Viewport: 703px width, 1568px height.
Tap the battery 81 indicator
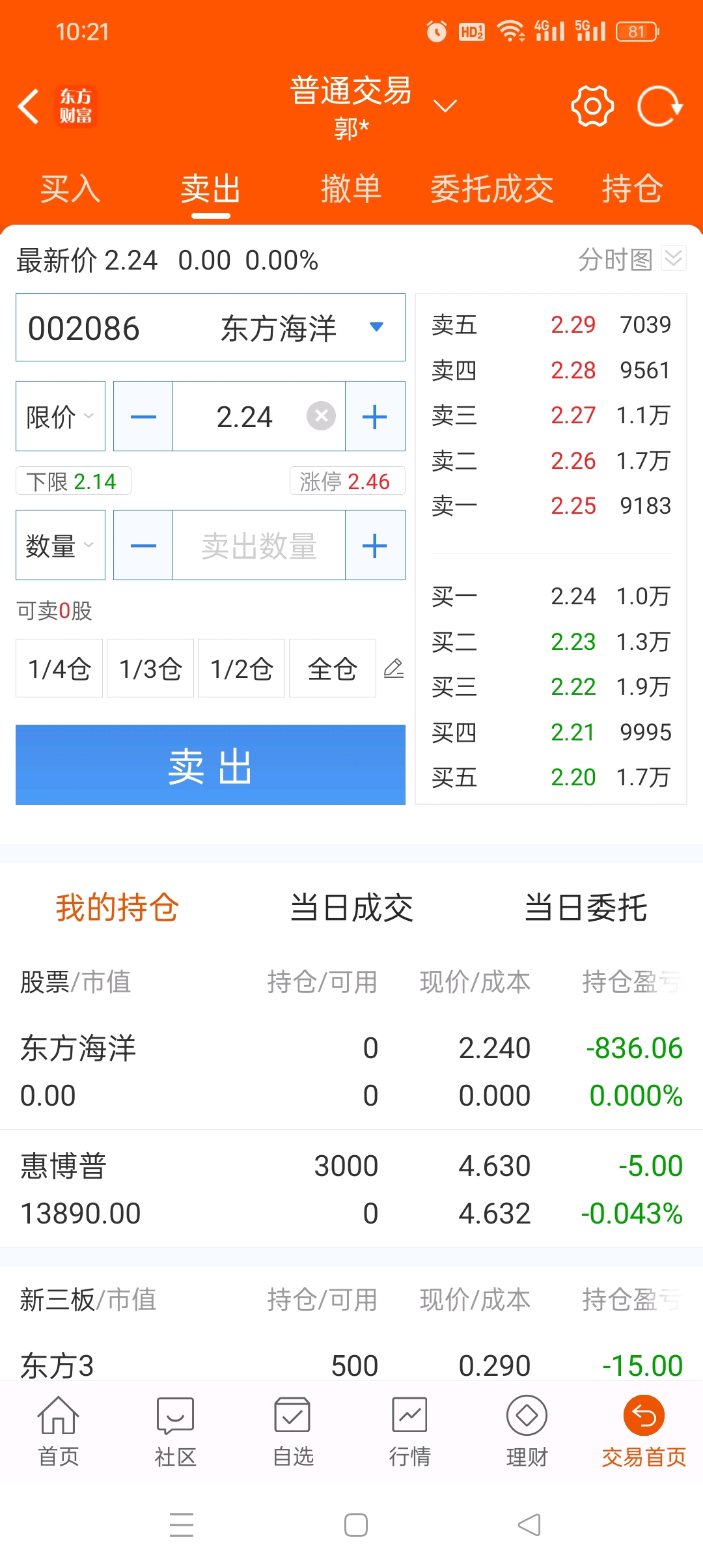point(638,31)
